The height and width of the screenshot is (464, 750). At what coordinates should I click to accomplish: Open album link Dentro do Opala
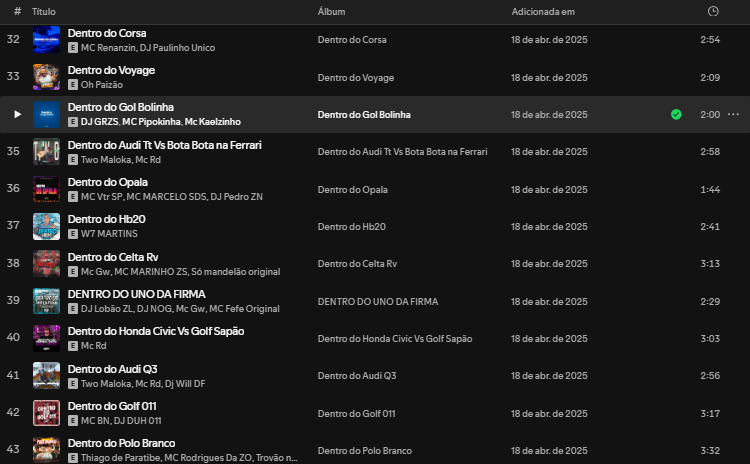click(353, 190)
